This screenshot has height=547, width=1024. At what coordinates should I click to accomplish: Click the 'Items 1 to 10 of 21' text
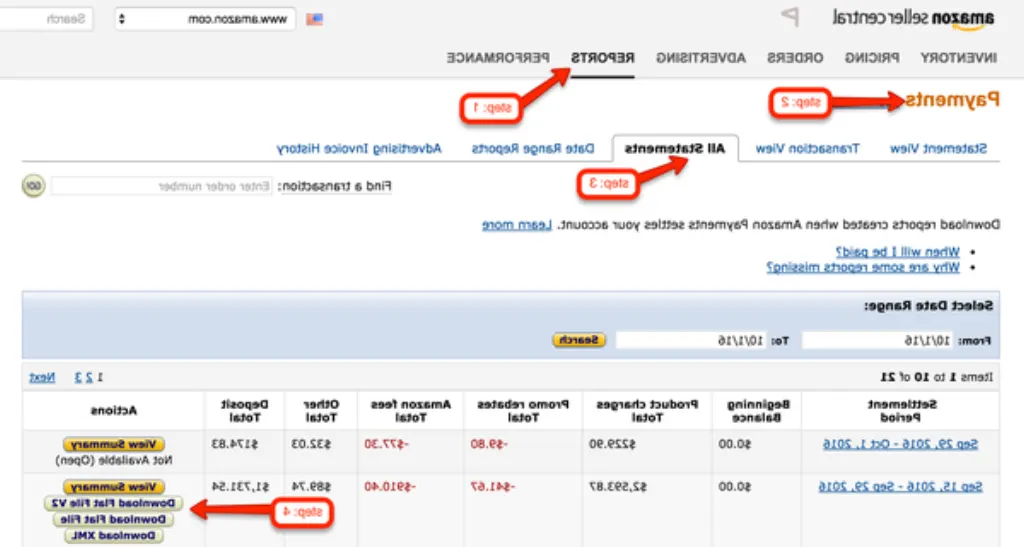click(936, 377)
